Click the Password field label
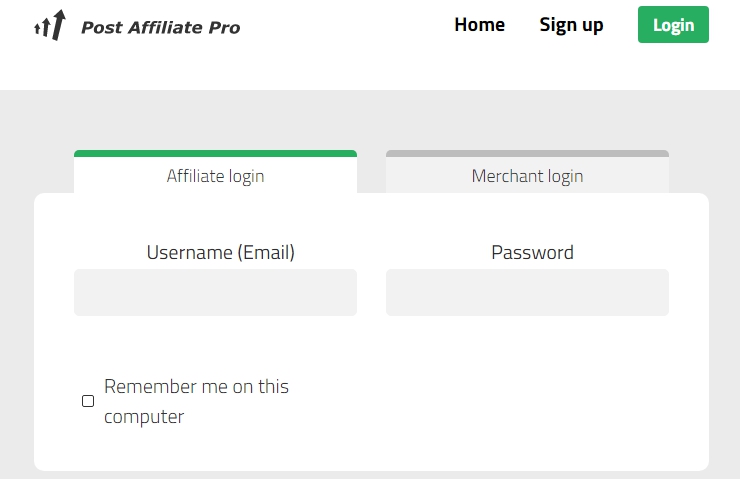 click(x=532, y=253)
